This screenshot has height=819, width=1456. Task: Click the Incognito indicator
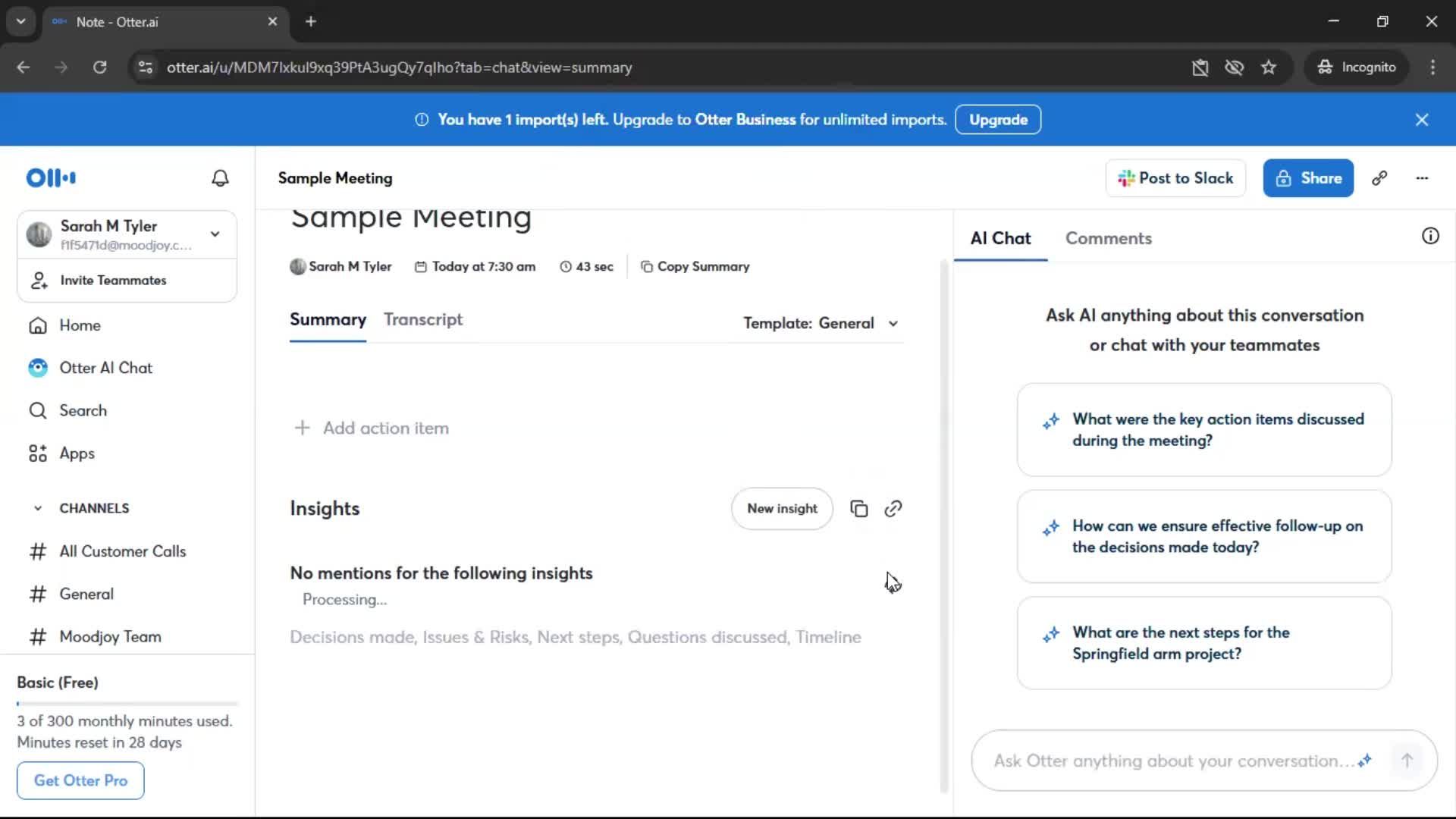click(1357, 67)
